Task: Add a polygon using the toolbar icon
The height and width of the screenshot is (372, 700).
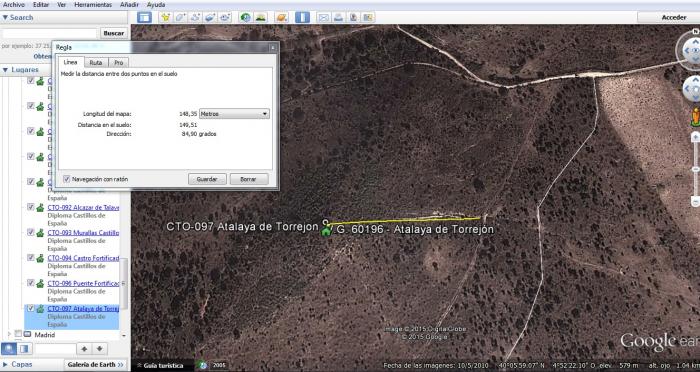Action: (180, 17)
